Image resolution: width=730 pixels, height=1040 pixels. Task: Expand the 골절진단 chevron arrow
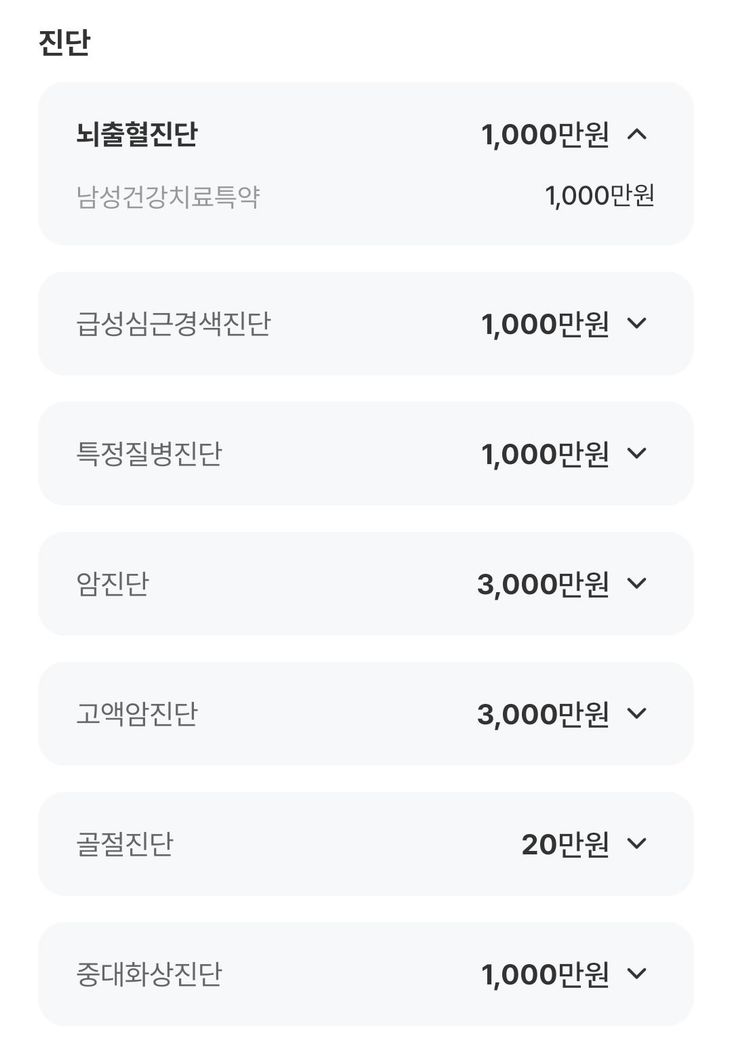click(637, 843)
